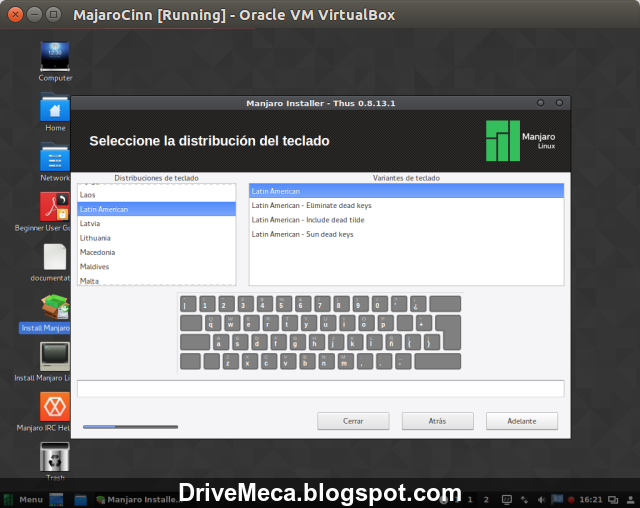Open the Beginner User Guide PDF icon
The width and height of the screenshot is (640, 508).
tap(55, 207)
